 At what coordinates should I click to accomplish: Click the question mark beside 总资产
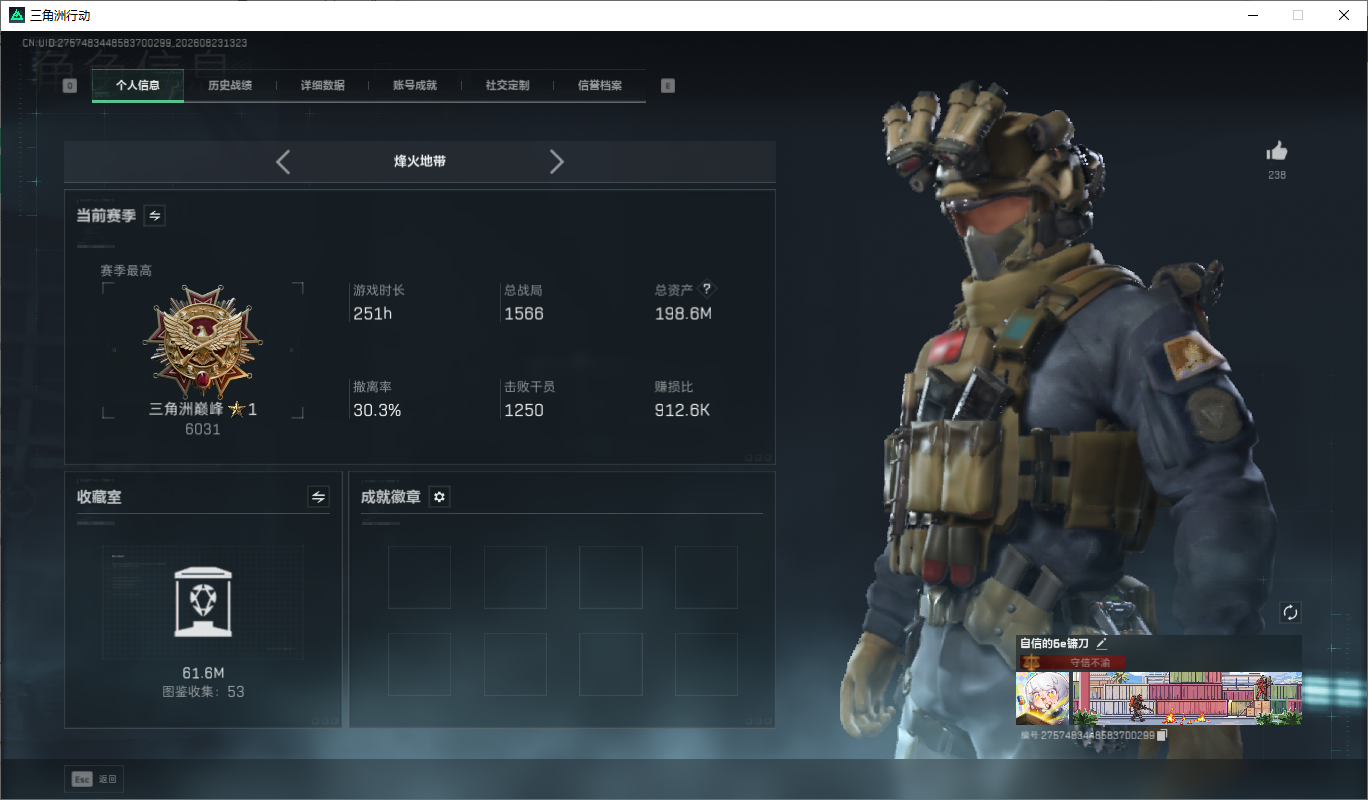pos(707,289)
